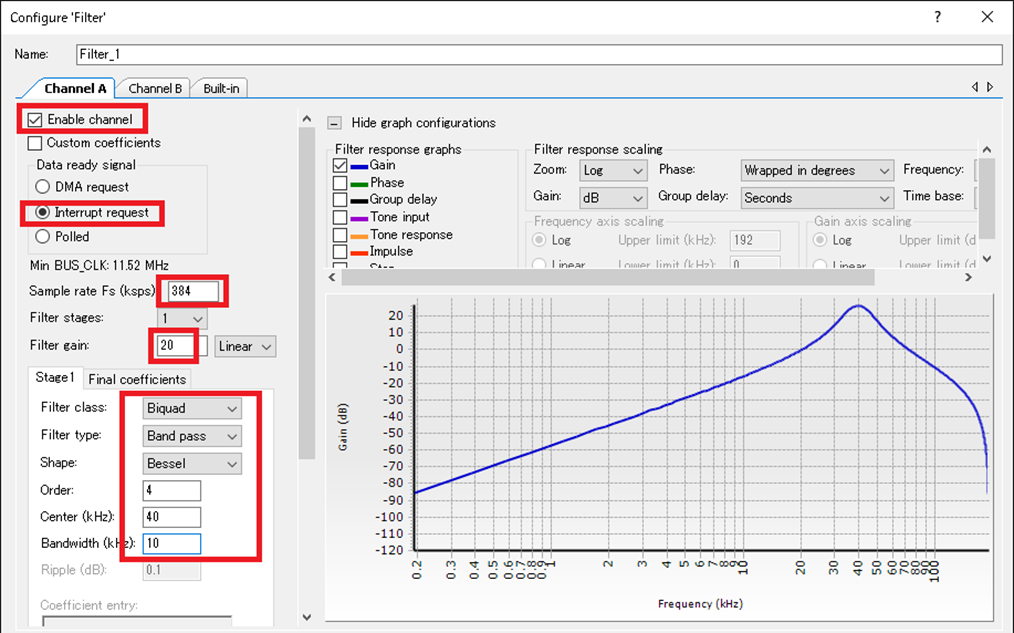Image resolution: width=1014 pixels, height=633 pixels.
Task: Click the Filter response scaling heading
Action: pos(598,149)
